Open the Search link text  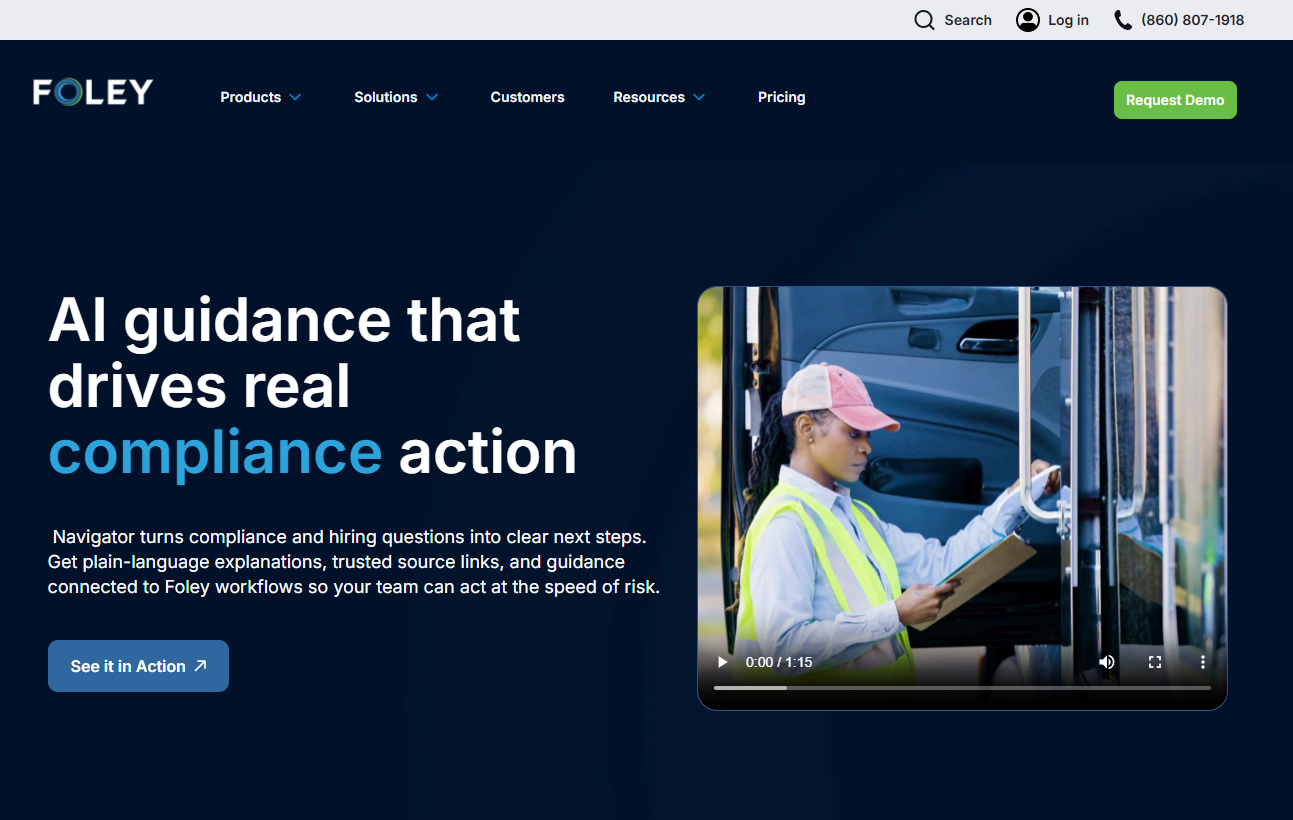[968, 20]
